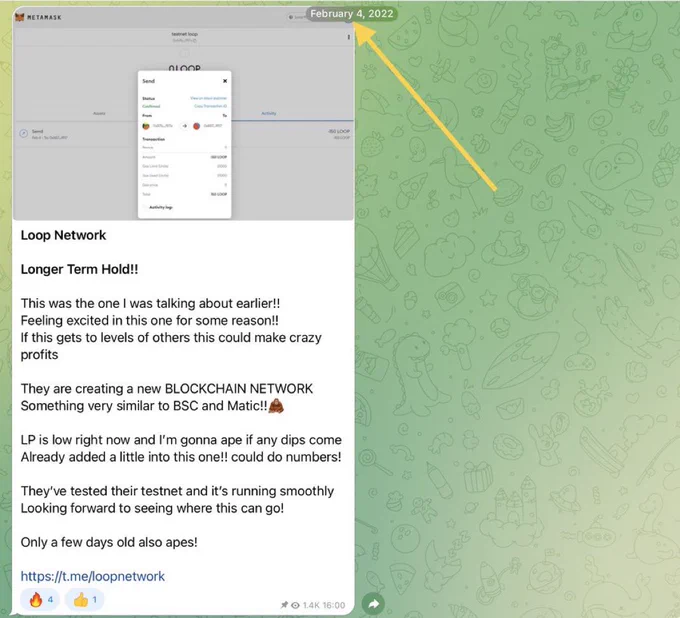The height and width of the screenshot is (618, 680).
Task: Click the recipient account avatar in dialog
Action: [x=196, y=126]
